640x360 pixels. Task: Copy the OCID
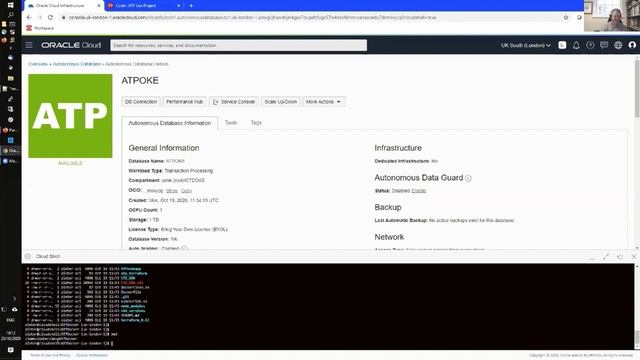pyautogui.click(x=186, y=191)
